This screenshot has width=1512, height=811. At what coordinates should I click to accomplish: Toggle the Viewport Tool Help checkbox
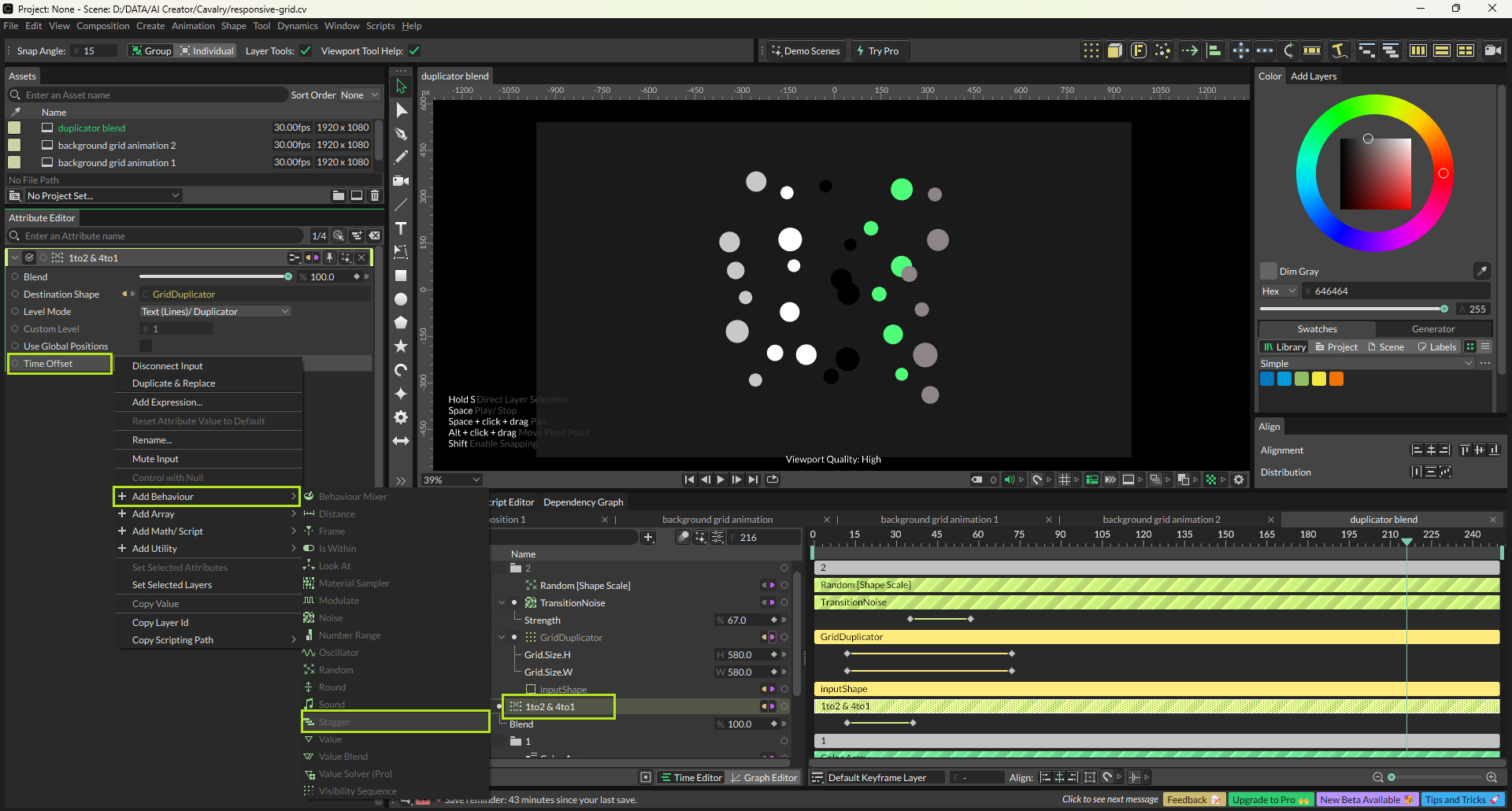pos(414,51)
